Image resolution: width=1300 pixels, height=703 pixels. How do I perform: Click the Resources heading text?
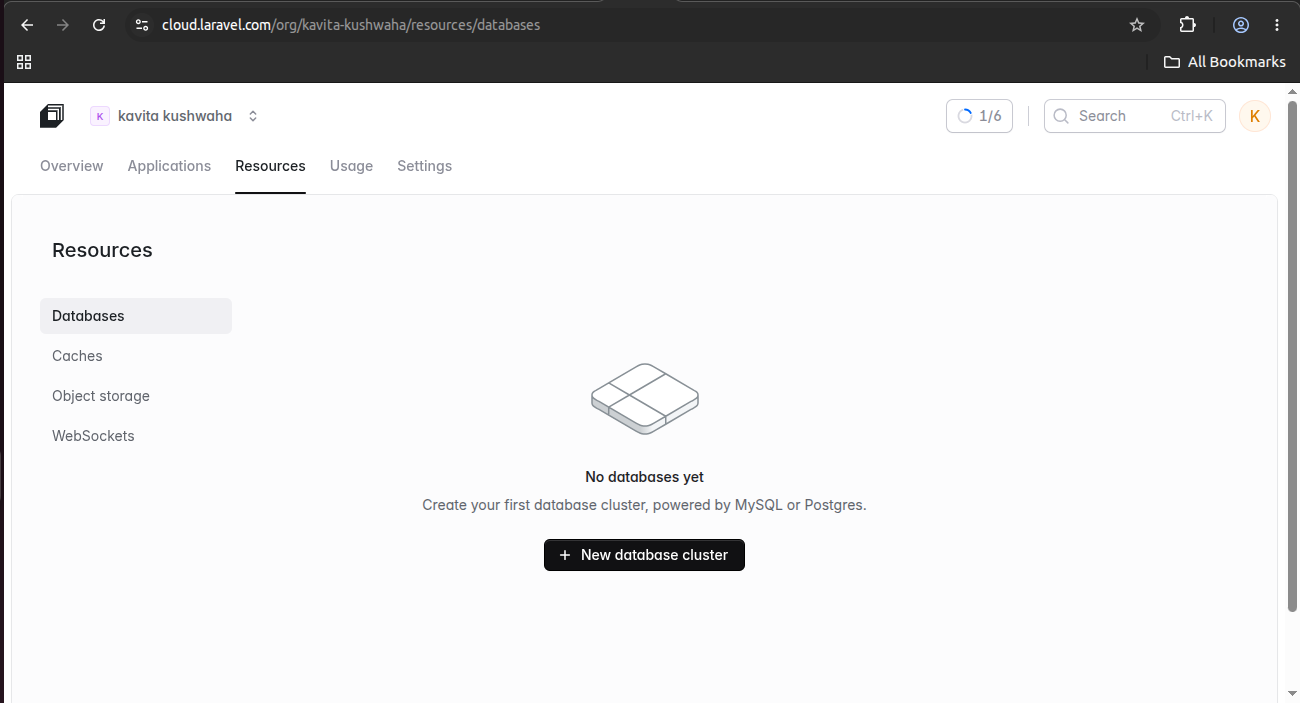[102, 250]
